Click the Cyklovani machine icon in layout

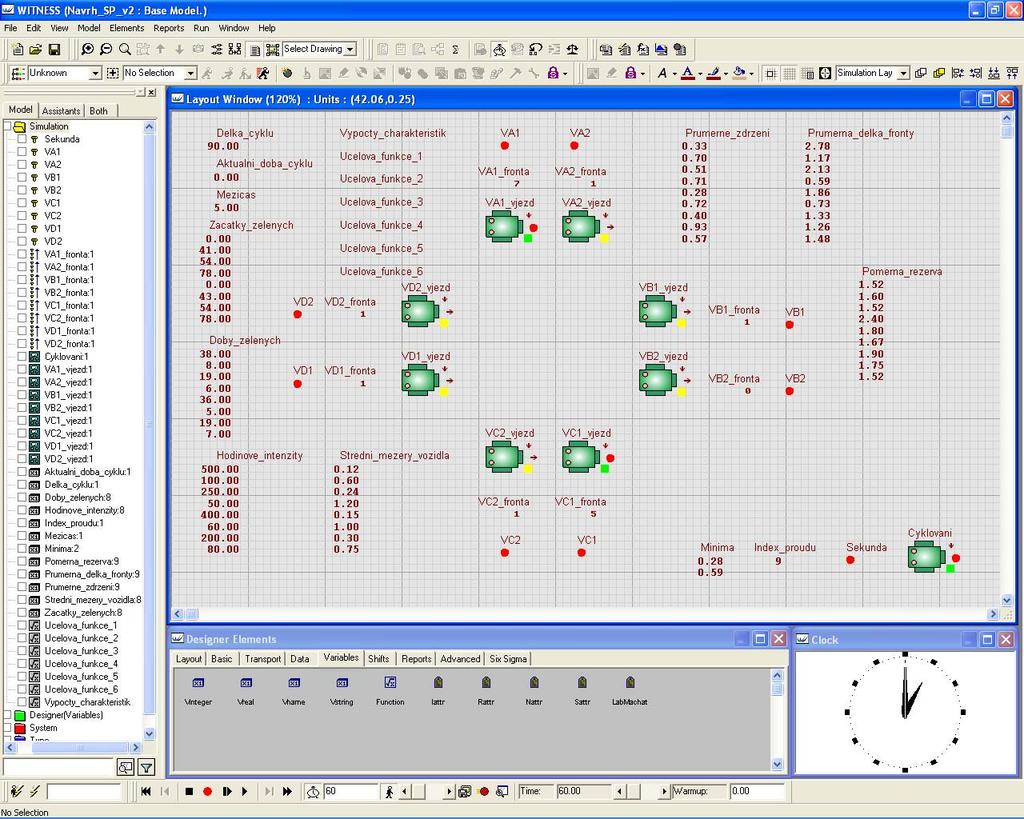[x=926, y=558]
